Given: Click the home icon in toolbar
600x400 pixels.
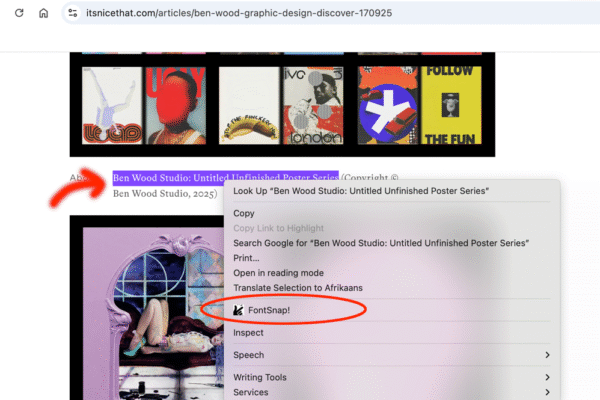Looking at the screenshot, I should tap(43, 13).
